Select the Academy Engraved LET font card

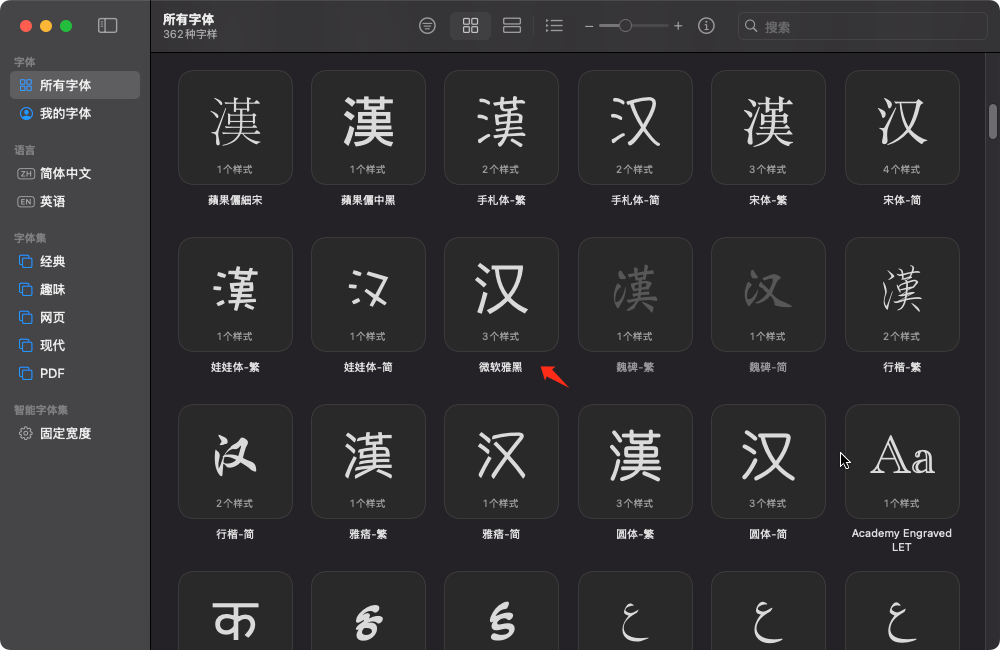(x=902, y=462)
